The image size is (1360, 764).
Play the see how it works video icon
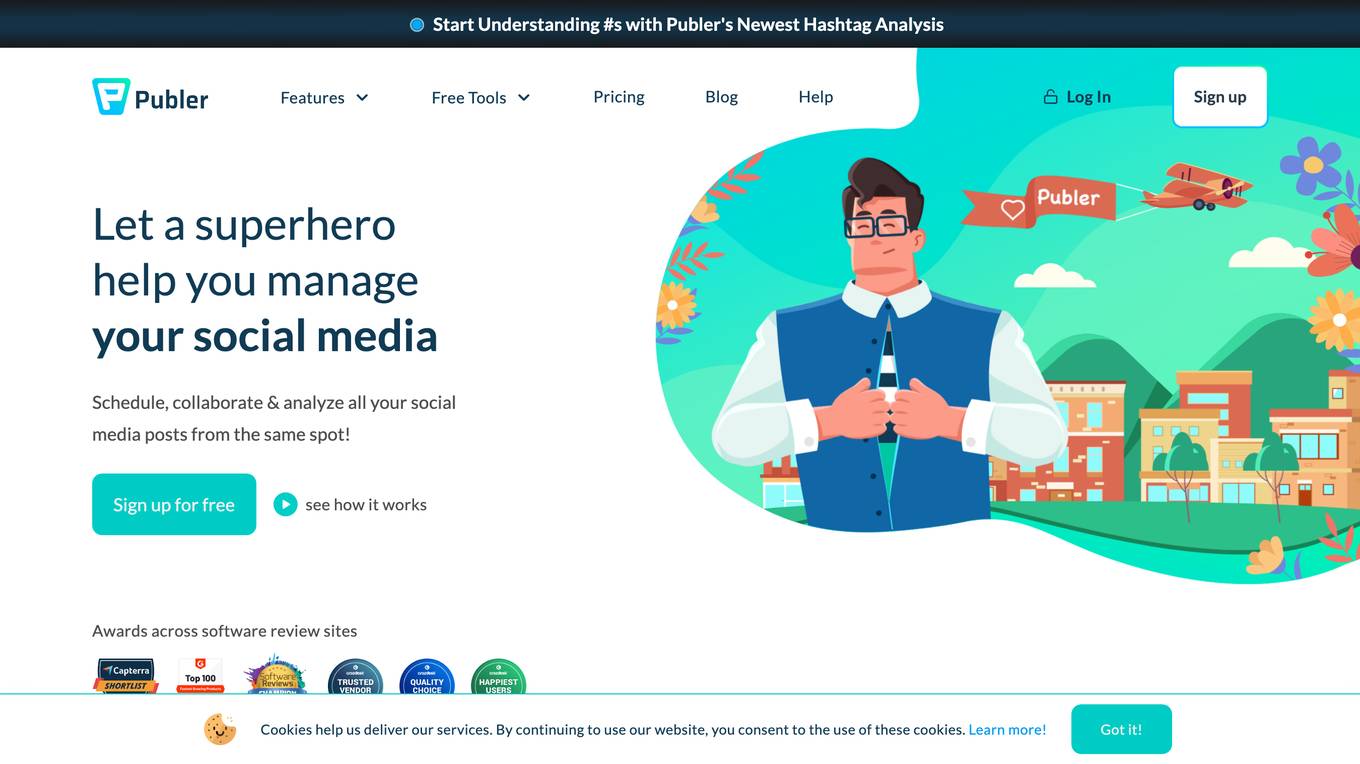click(285, 504)
